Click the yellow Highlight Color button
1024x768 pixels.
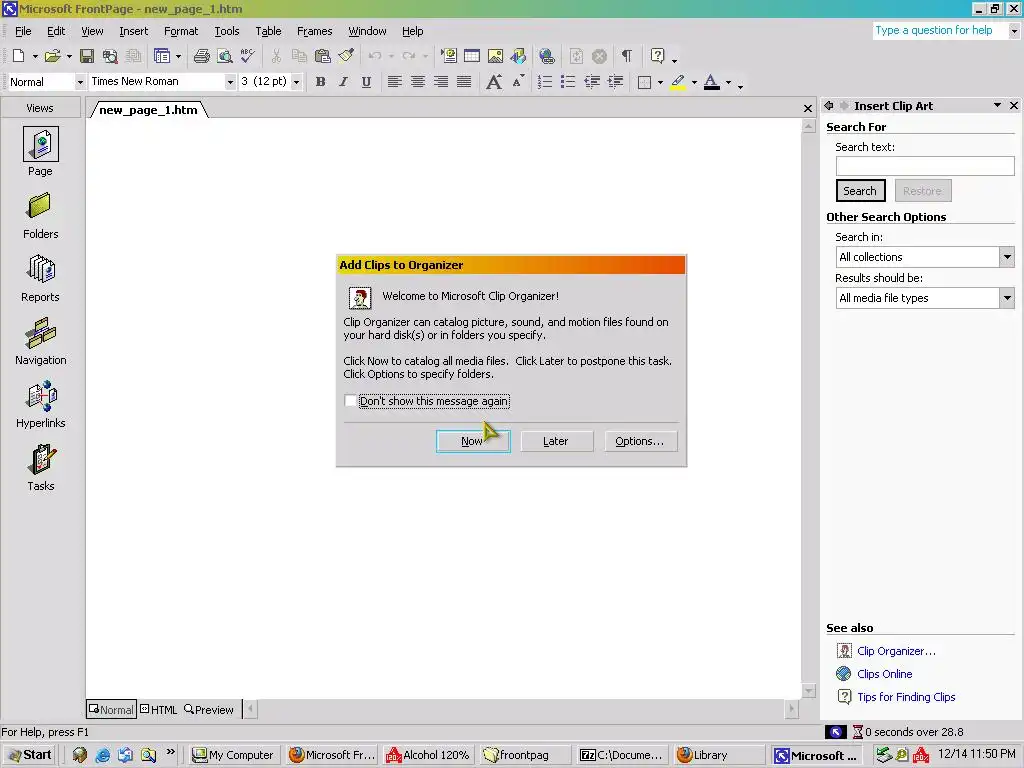click(x=678, y=82)
